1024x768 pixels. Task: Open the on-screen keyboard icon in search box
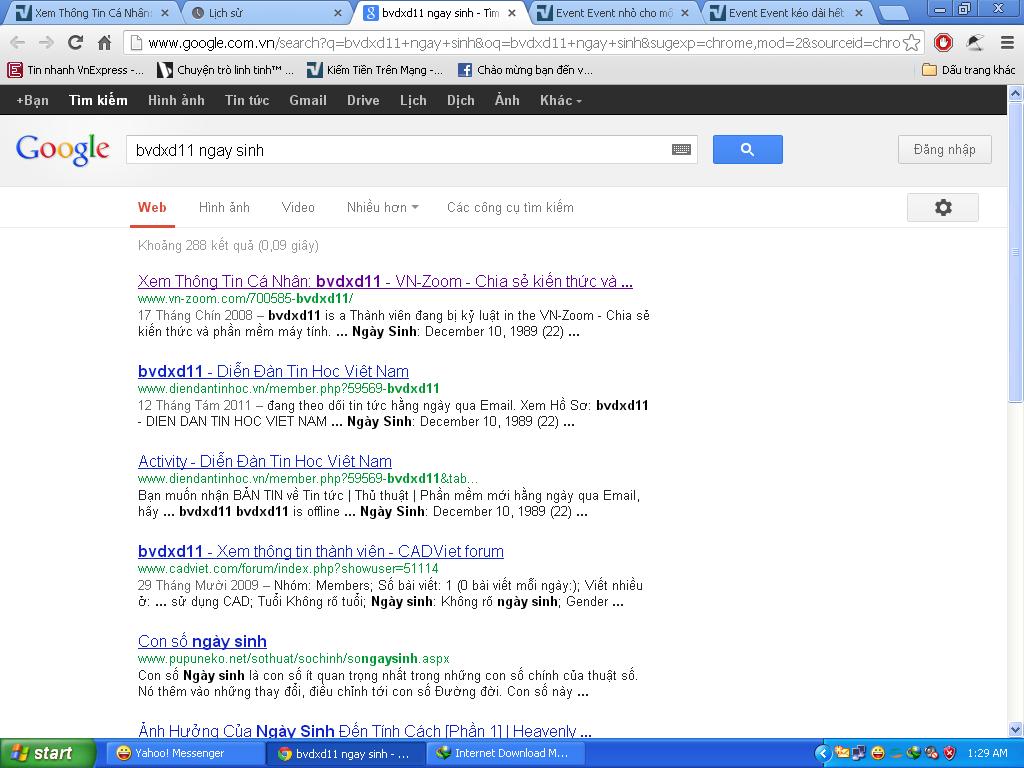[681, 150]
